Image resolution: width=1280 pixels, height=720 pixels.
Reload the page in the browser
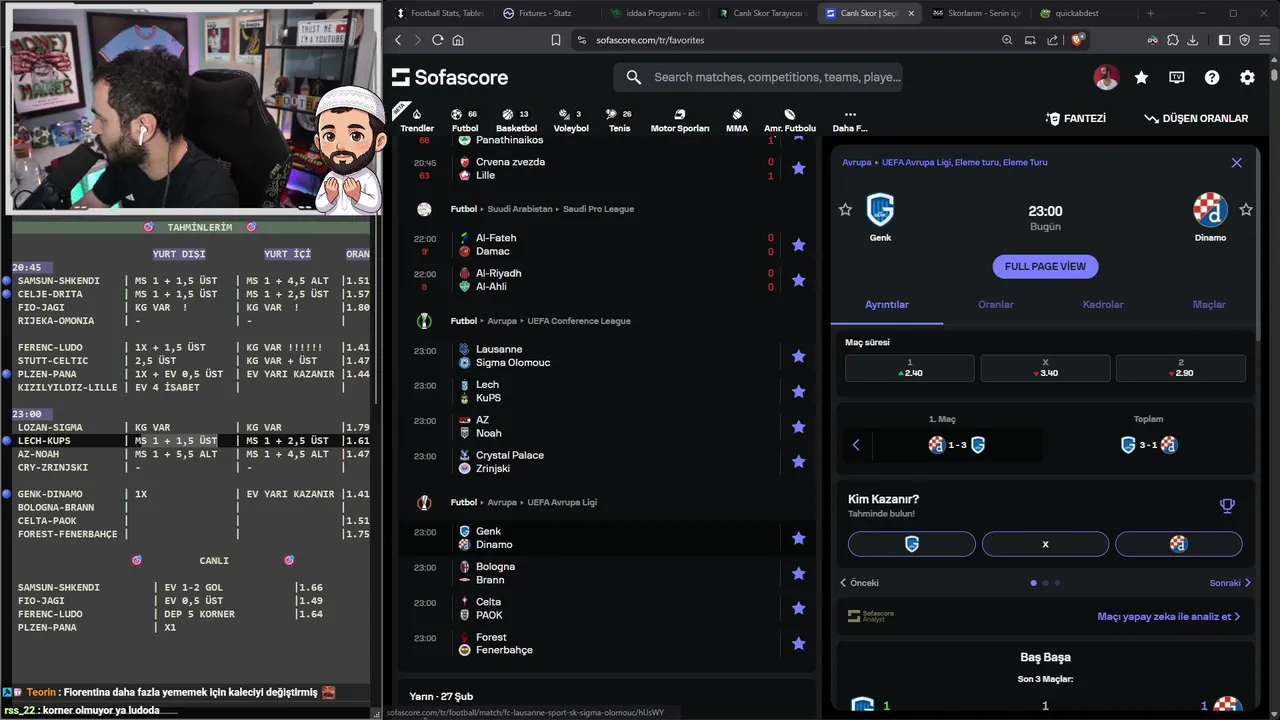pos(437,40)
